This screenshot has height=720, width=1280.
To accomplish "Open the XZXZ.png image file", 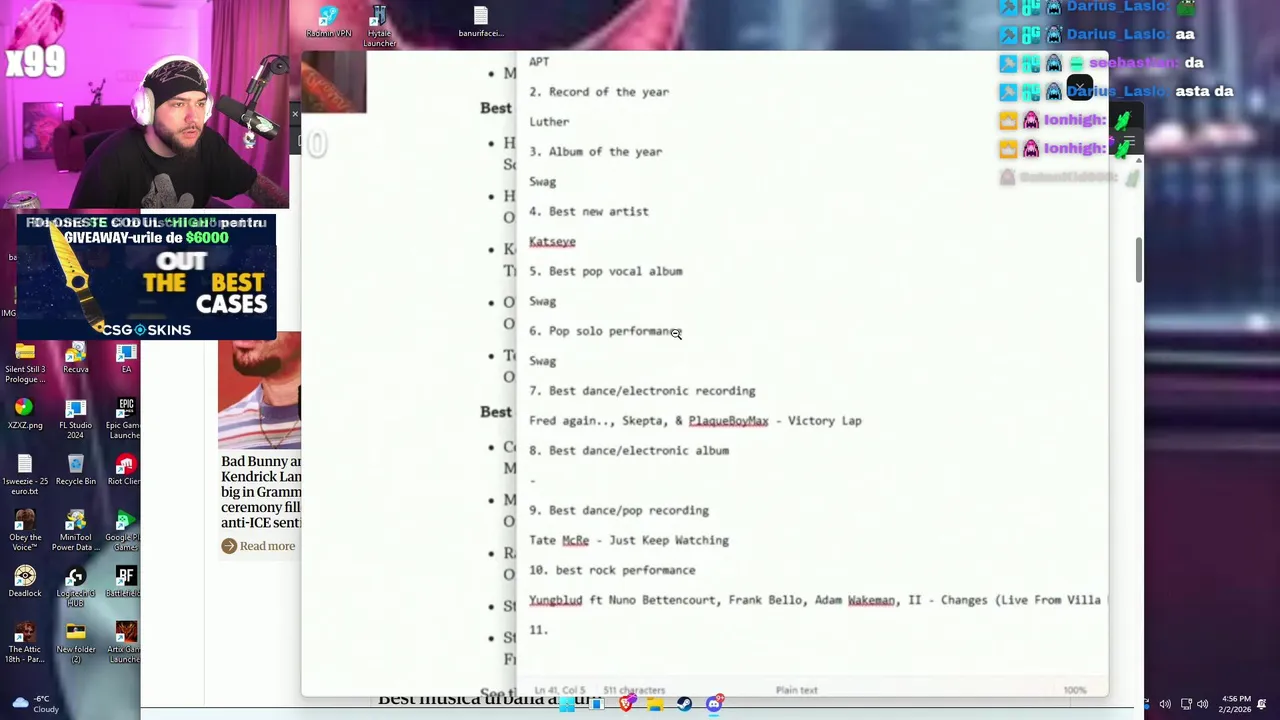I will [x=25, y=414].
